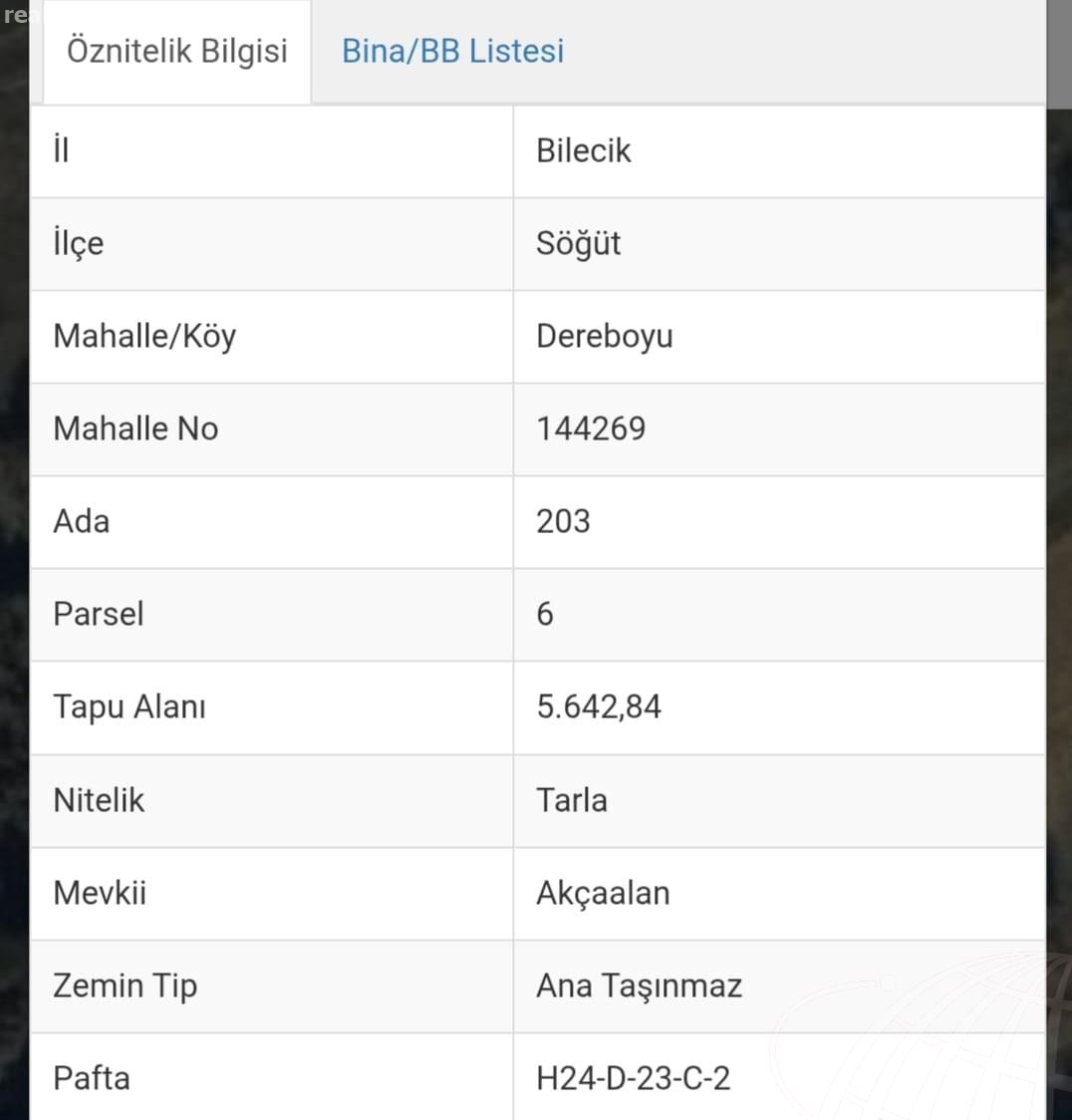Screen dimensions: 1072x1120
Task: Switch to the Bina/BB Listesi tab
Action: [x=452, y=52]
